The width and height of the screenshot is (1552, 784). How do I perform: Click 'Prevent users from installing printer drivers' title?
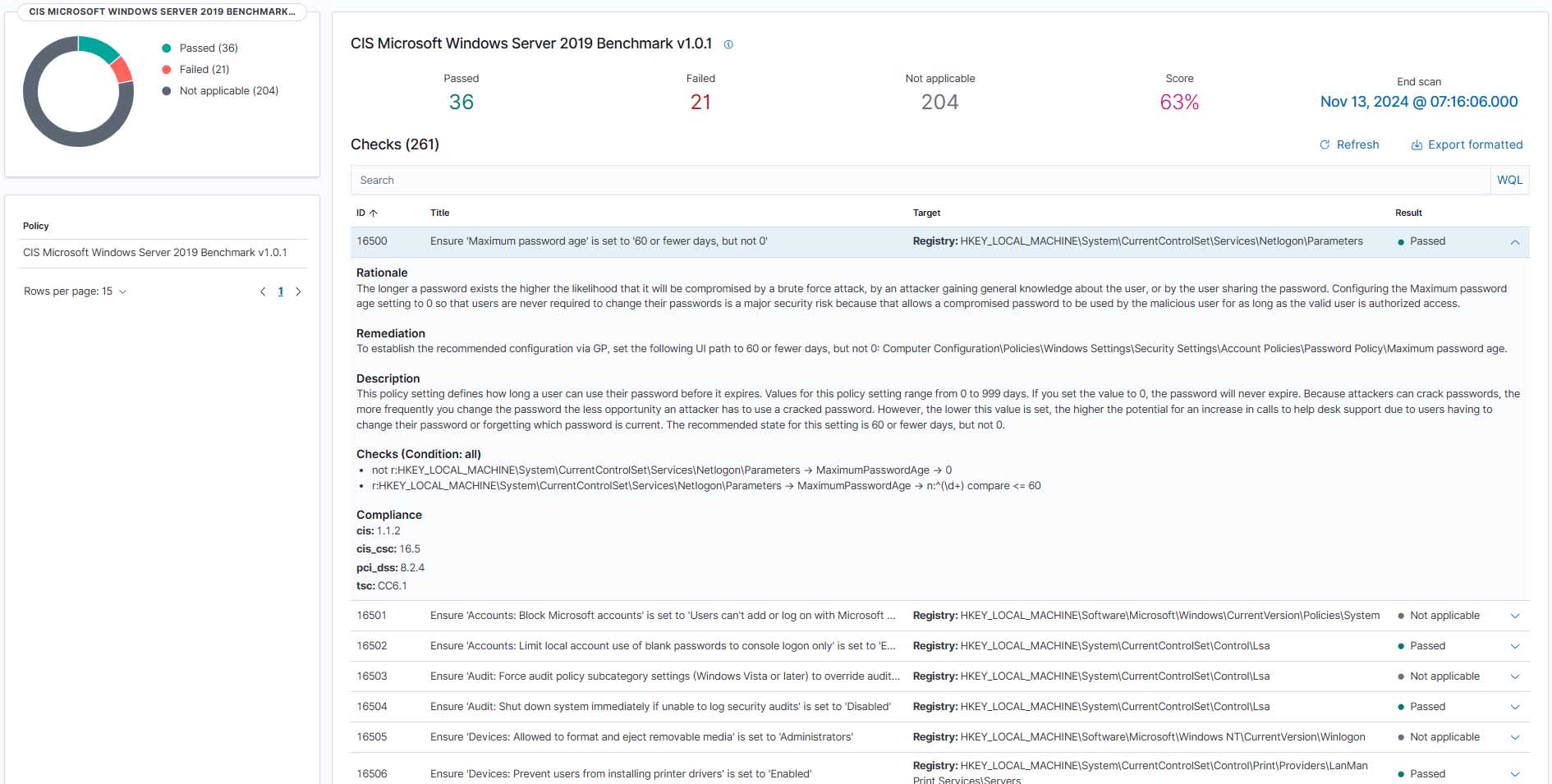(x=621, y=774)
